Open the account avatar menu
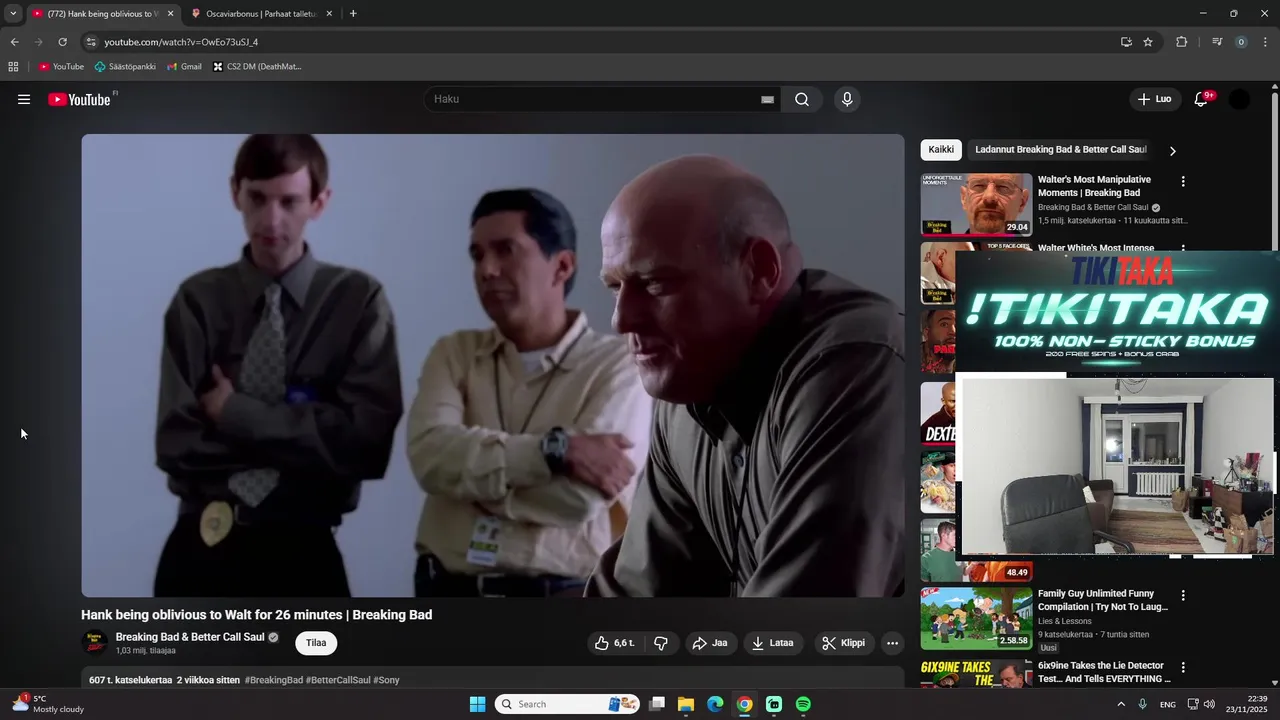Image resolution: width=1280 pixels, height=720 pixels. 1239,99
